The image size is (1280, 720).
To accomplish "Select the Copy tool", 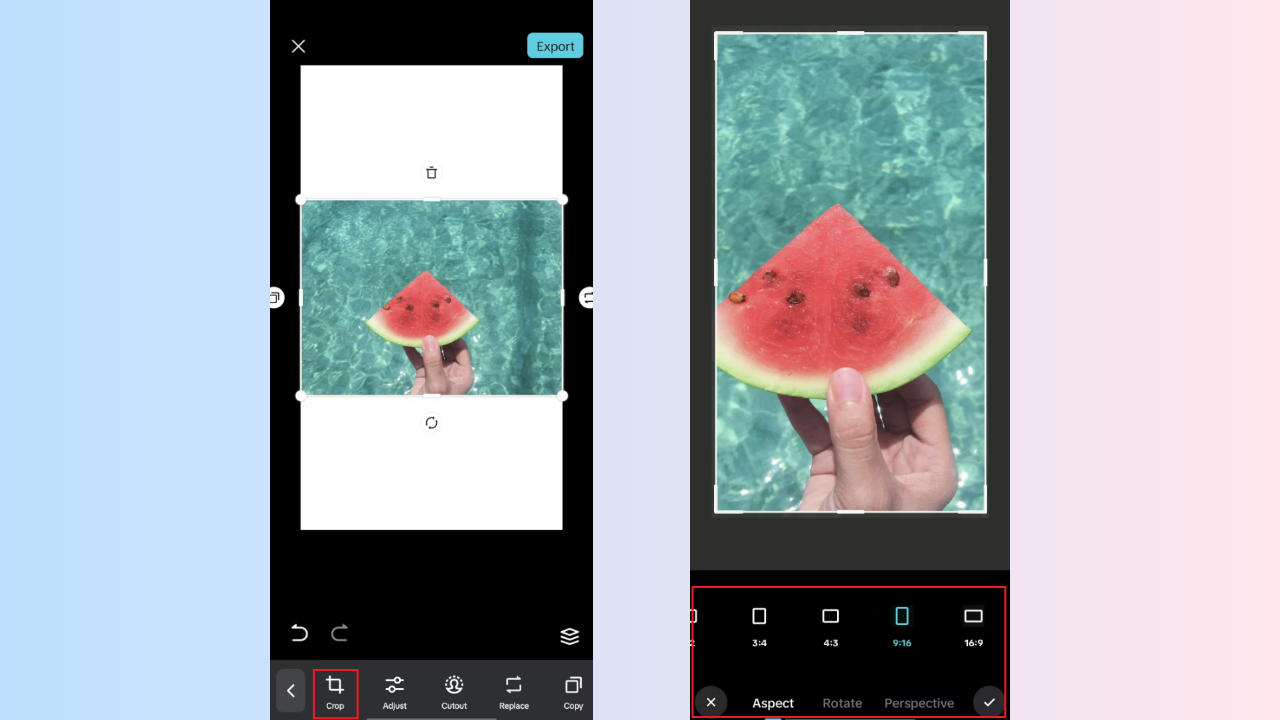I will click(573, 691).
